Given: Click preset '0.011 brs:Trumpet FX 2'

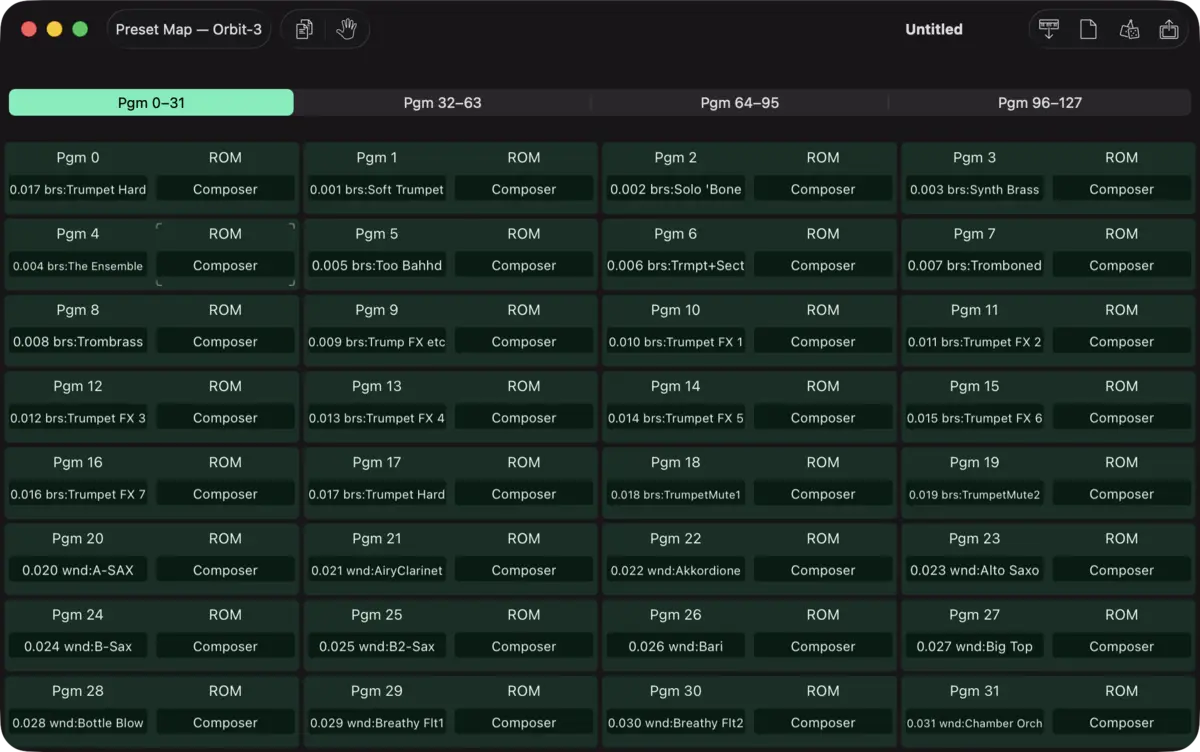Looking at the screenshot, I should tap(974, 341).
